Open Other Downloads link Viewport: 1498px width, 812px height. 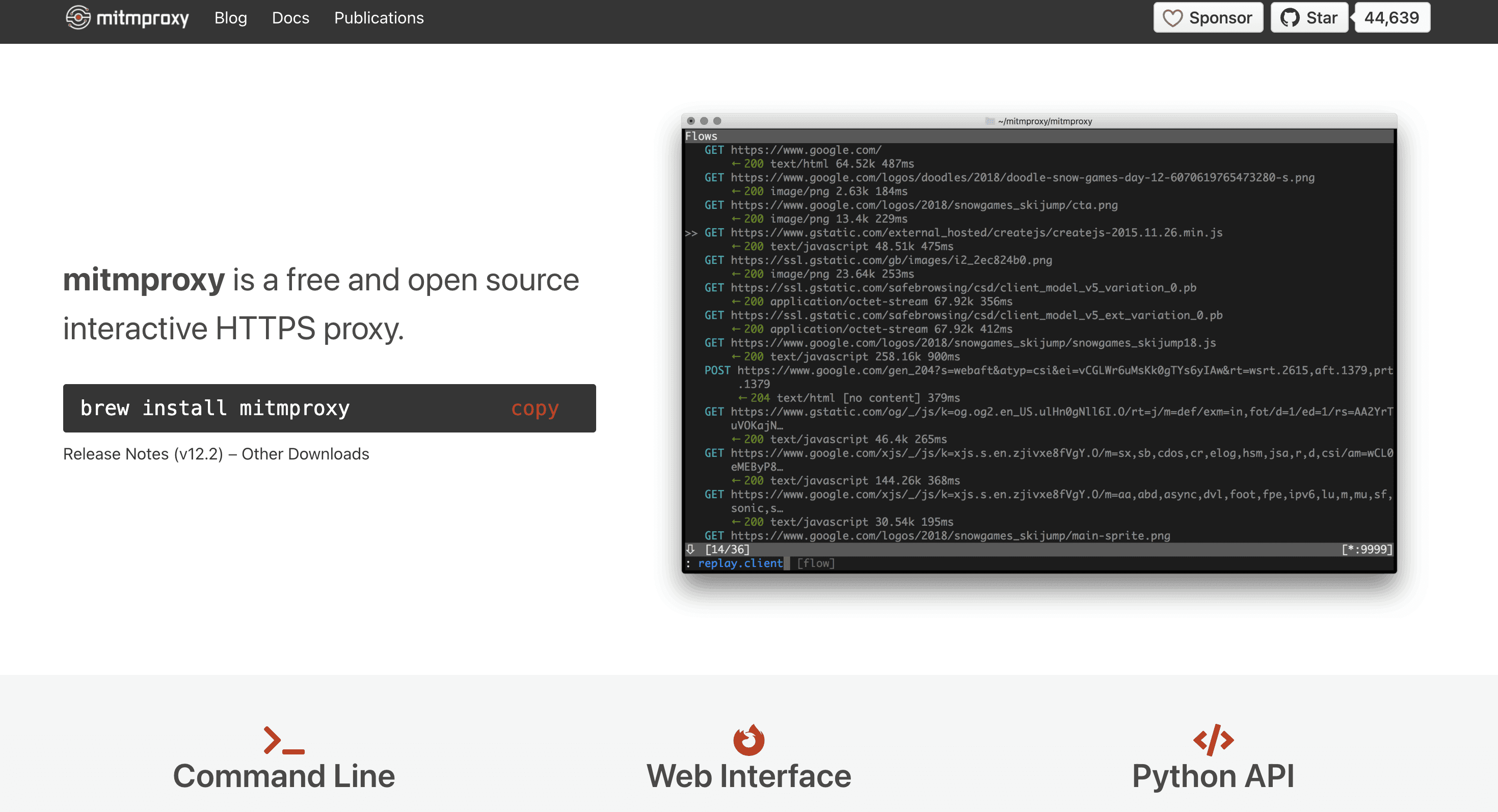305,454
